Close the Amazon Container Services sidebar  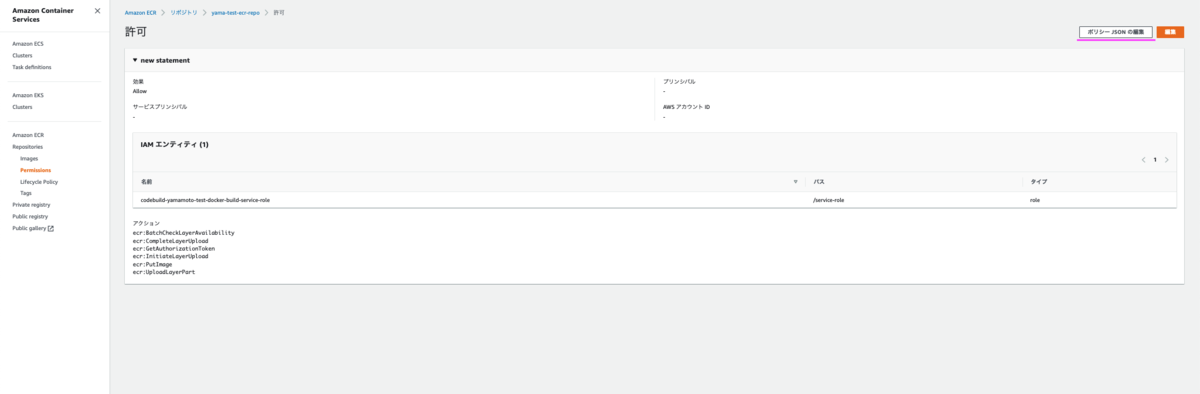pyautogui.click(x=97, y=11)
